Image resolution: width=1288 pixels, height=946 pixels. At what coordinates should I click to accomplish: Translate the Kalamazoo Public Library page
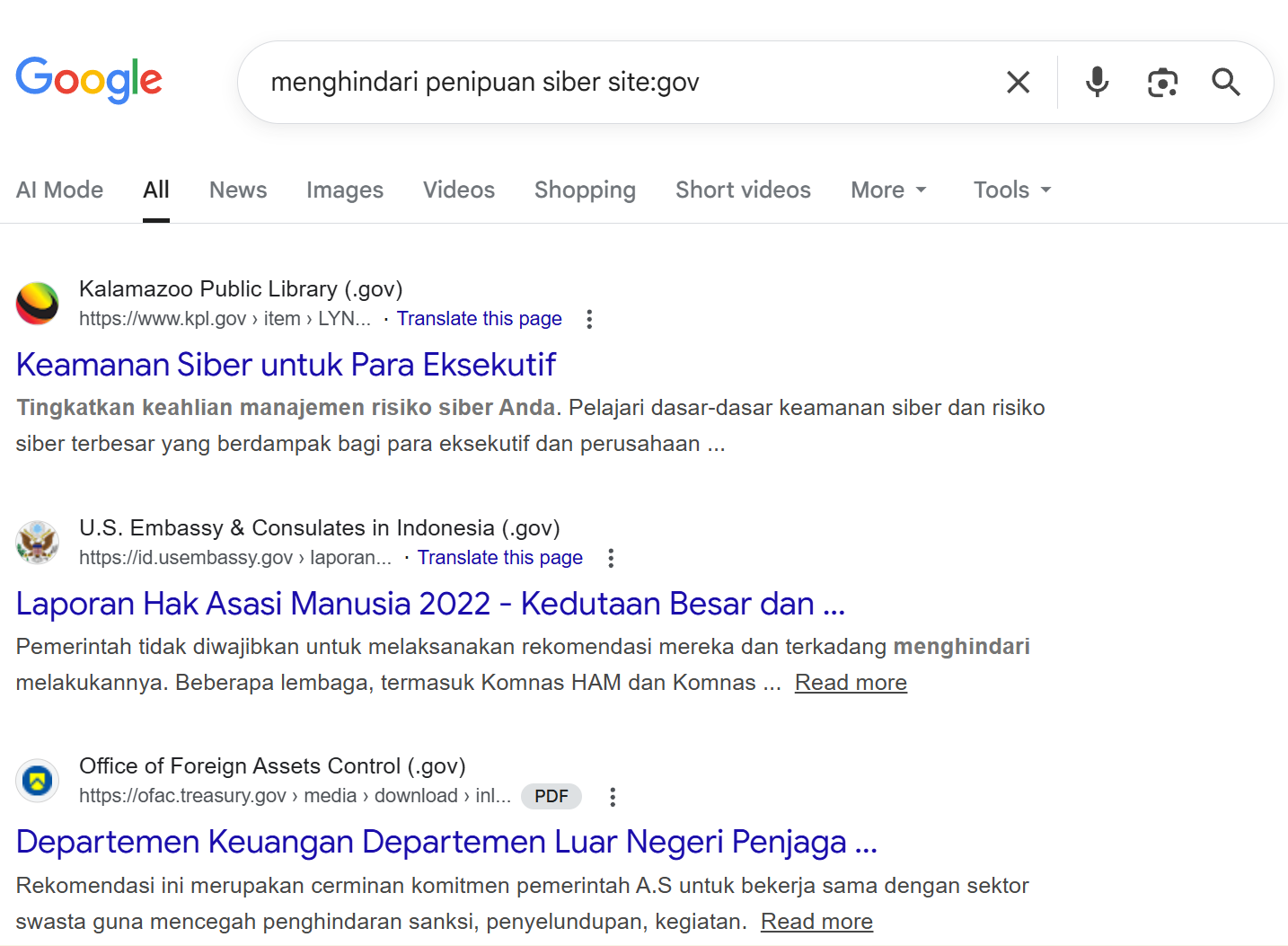pyautogui.click(x=479, y=319)
